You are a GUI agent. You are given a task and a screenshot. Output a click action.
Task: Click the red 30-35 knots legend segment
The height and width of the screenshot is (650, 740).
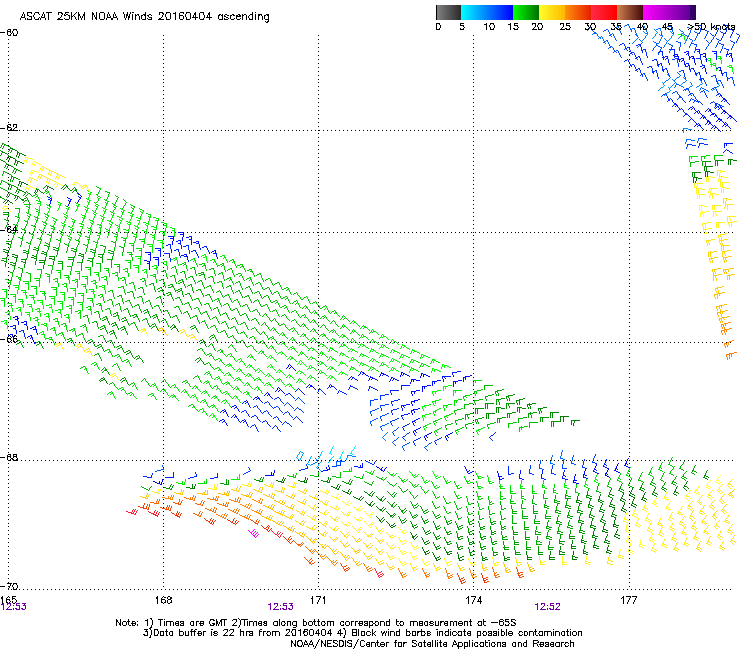click(604, 12)
